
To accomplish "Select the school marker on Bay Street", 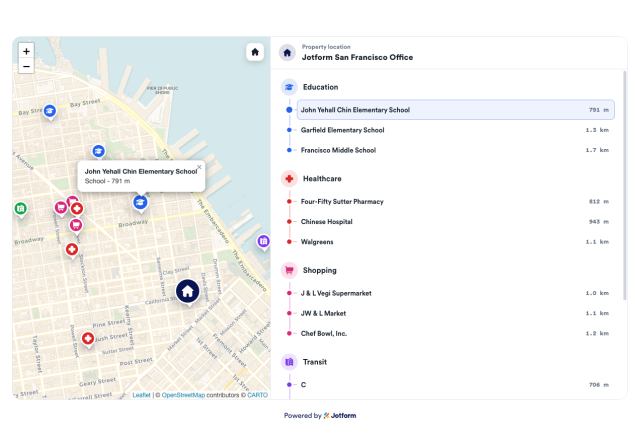I will coord(50,111).
